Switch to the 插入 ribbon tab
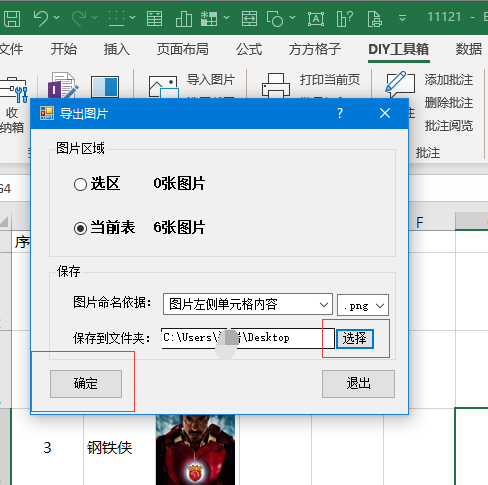 (x=117, y=49)
